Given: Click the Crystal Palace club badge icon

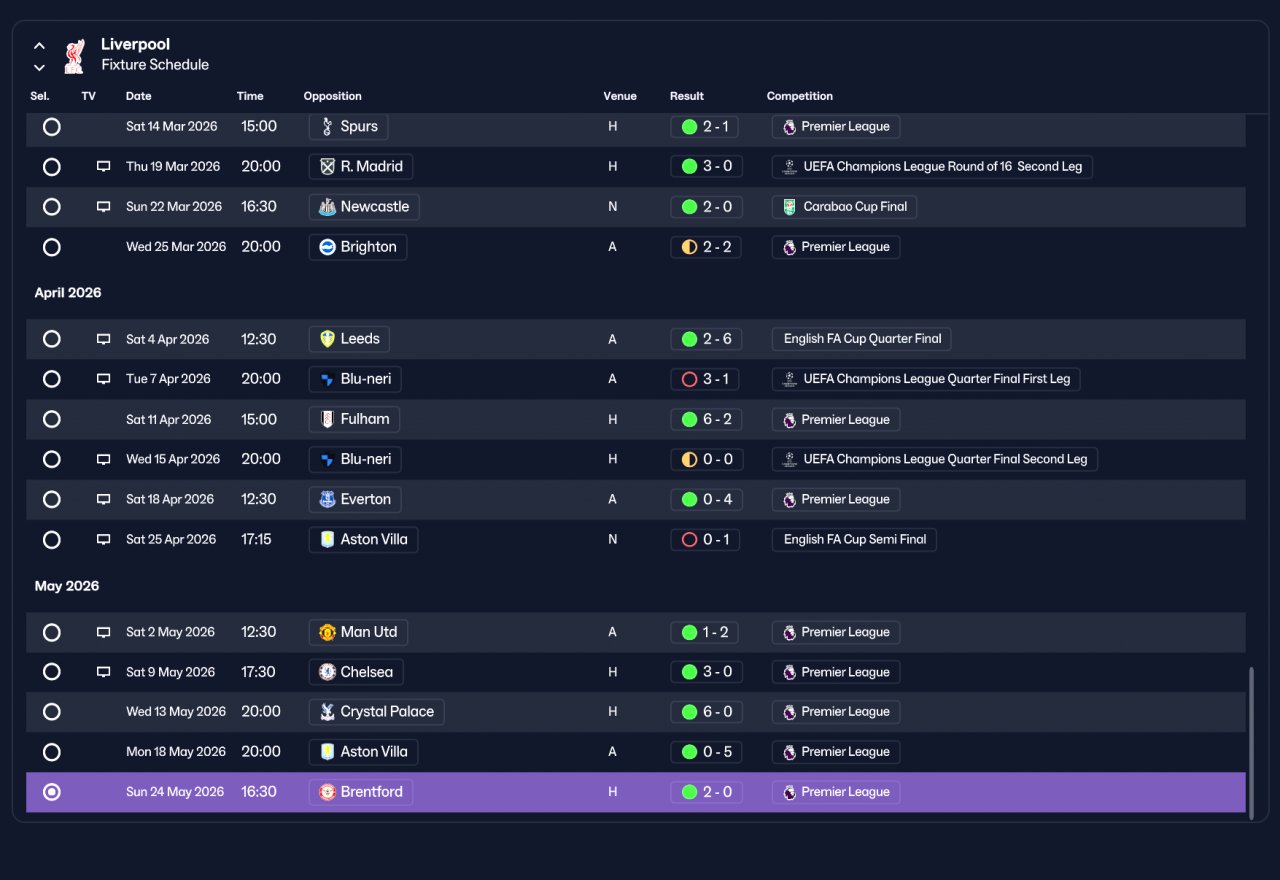Looking at the screenshot, I should 327,712.
